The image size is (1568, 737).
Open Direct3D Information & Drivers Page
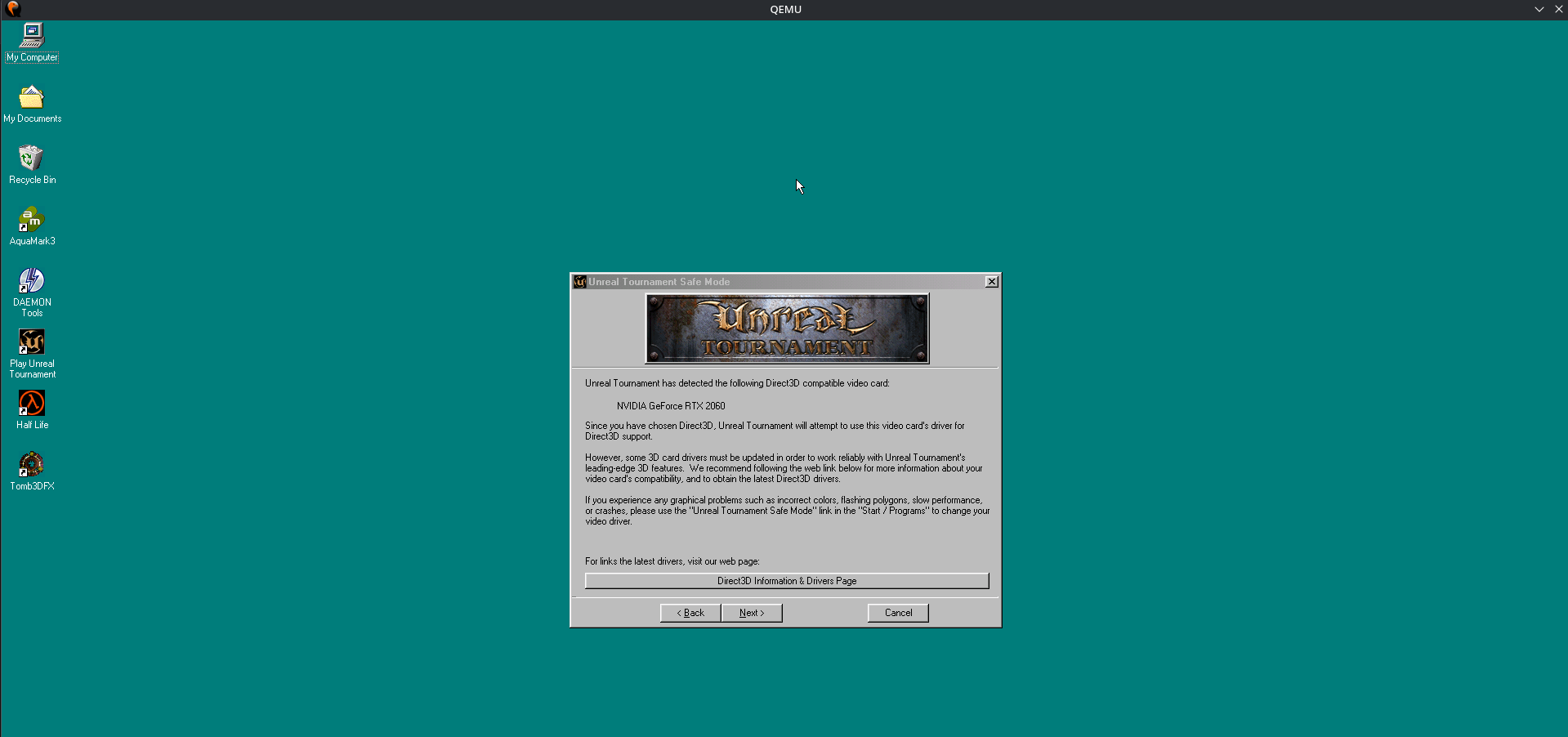click(x=787, y=581)
